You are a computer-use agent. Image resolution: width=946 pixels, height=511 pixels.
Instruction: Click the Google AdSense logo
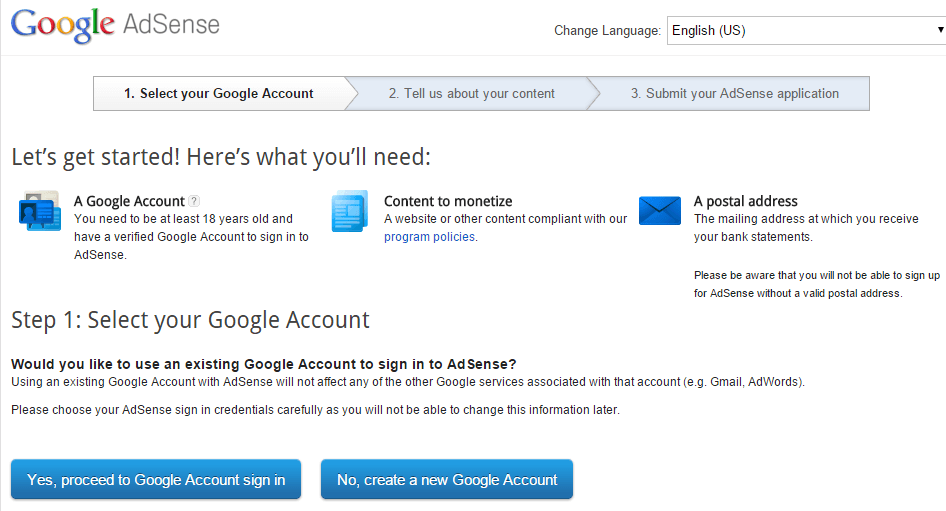(115, 25)
